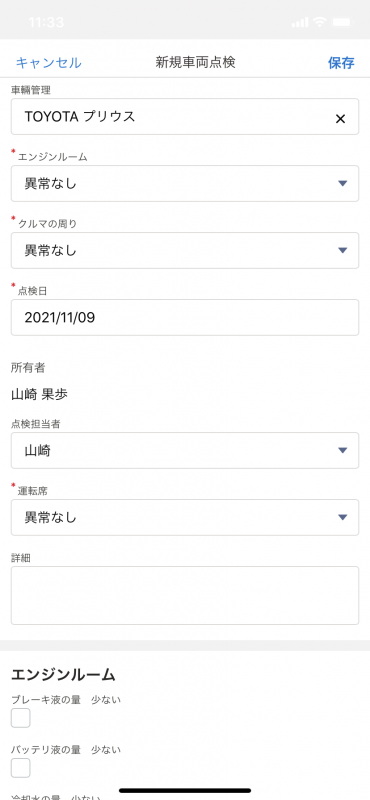Tap the time 11:33 in status bar
Viewport: 370px width, 800px height.
tap(46, 22)
